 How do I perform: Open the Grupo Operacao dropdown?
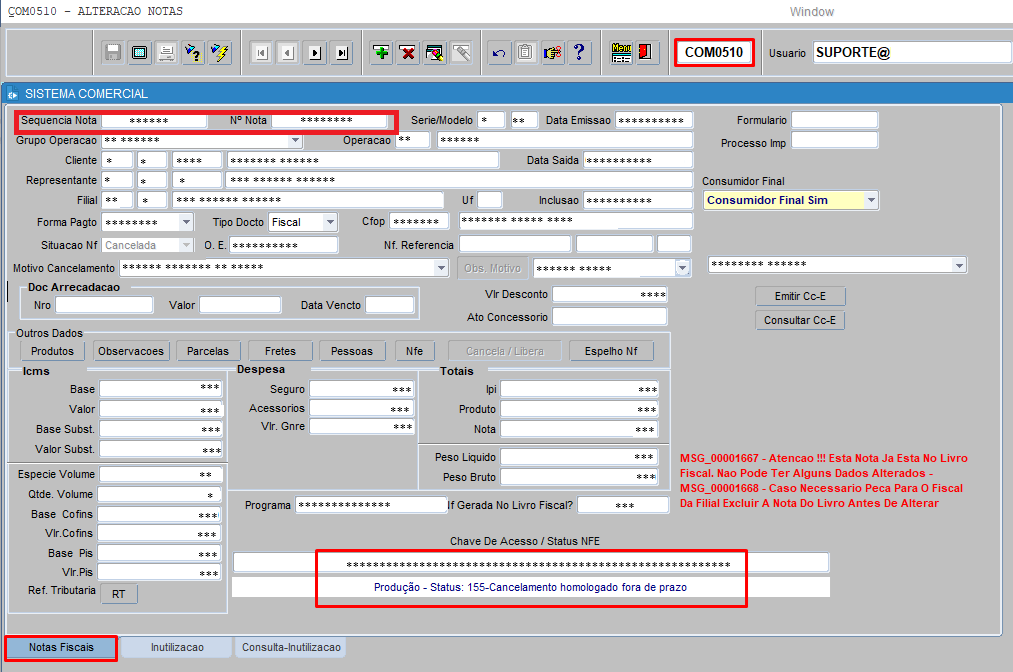pyautogui.click(x=295, y=141)
